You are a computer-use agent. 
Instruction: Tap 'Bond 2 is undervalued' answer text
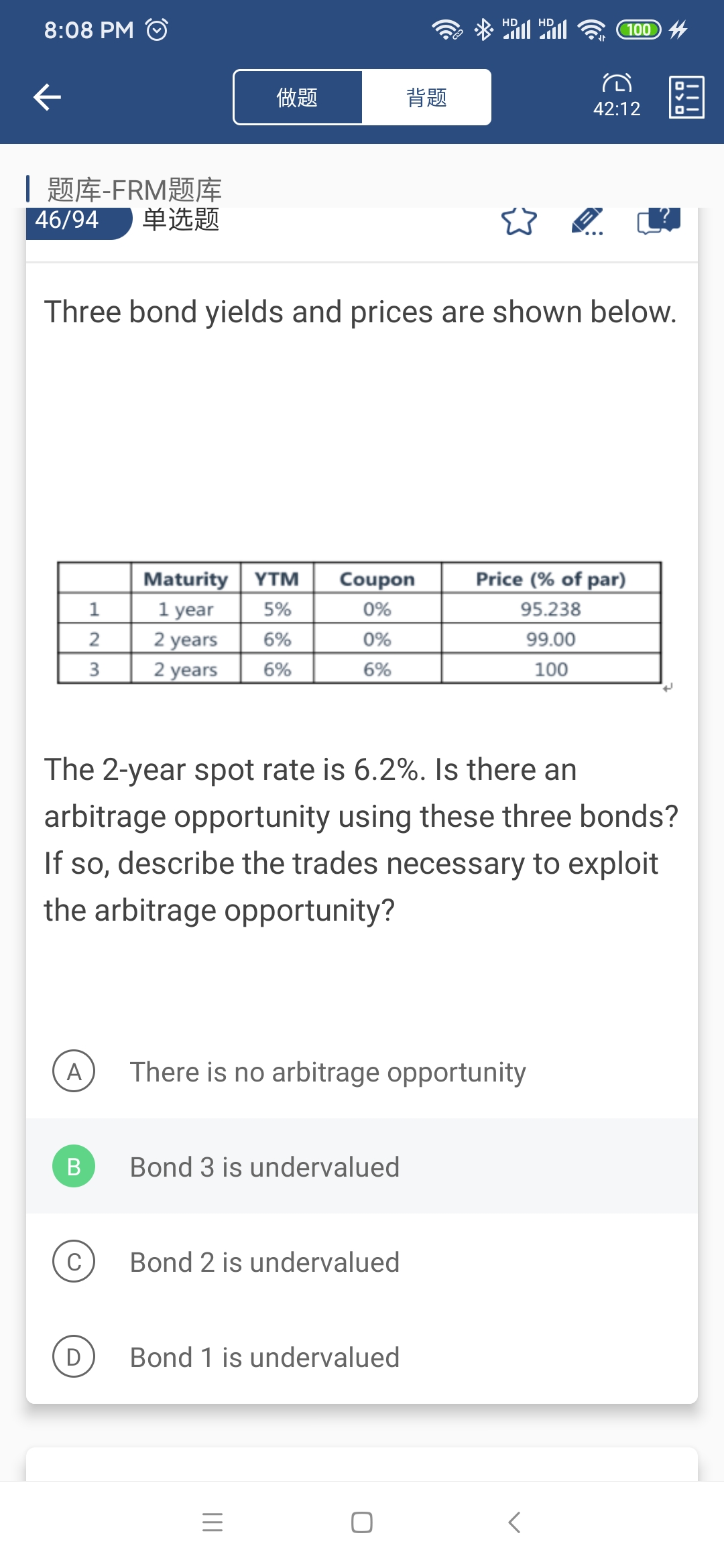click(265, 1262)
